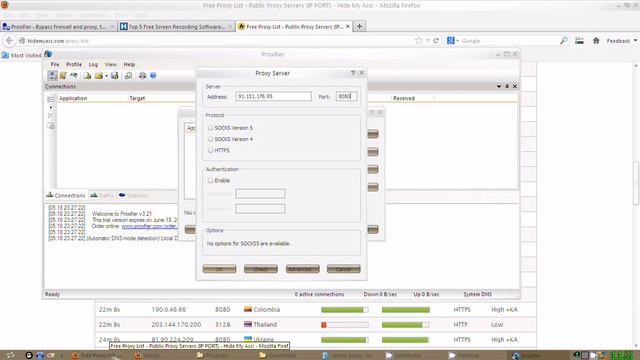
Task: Go to the Firefox home page icon
Action: pyautogui.click(x=596, y=40)
